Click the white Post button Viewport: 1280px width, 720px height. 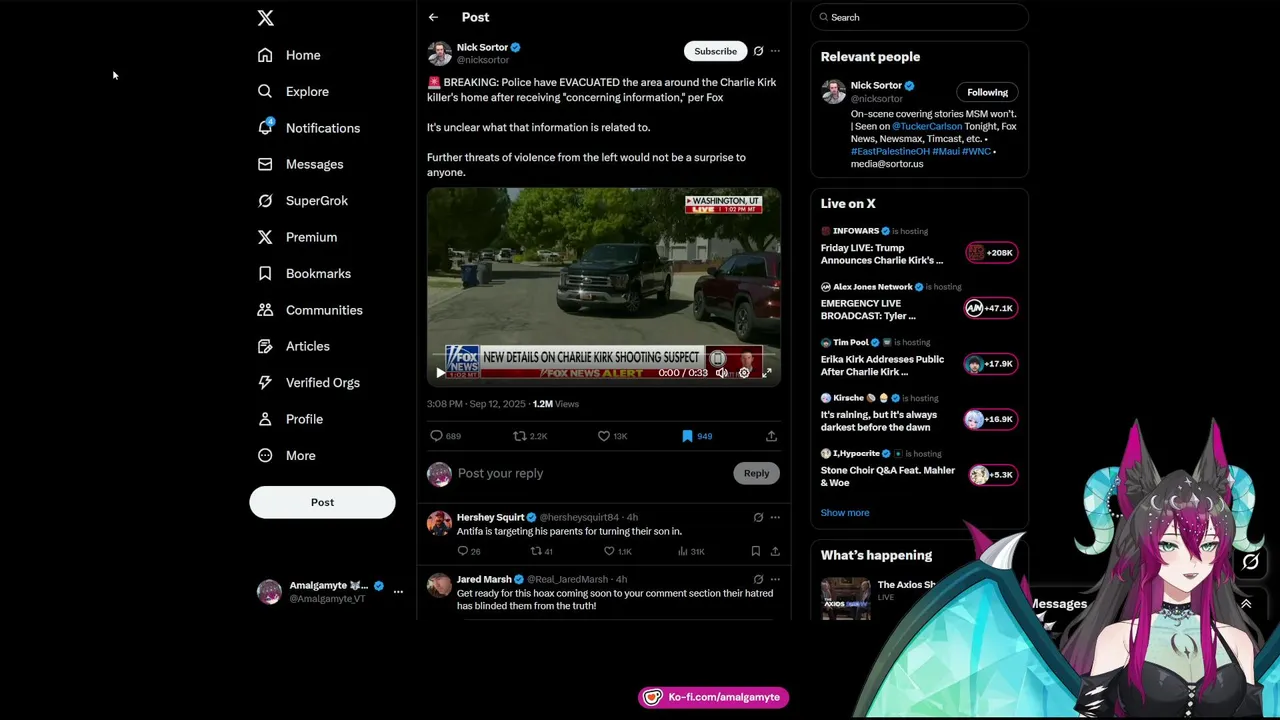tap(322, 502)
